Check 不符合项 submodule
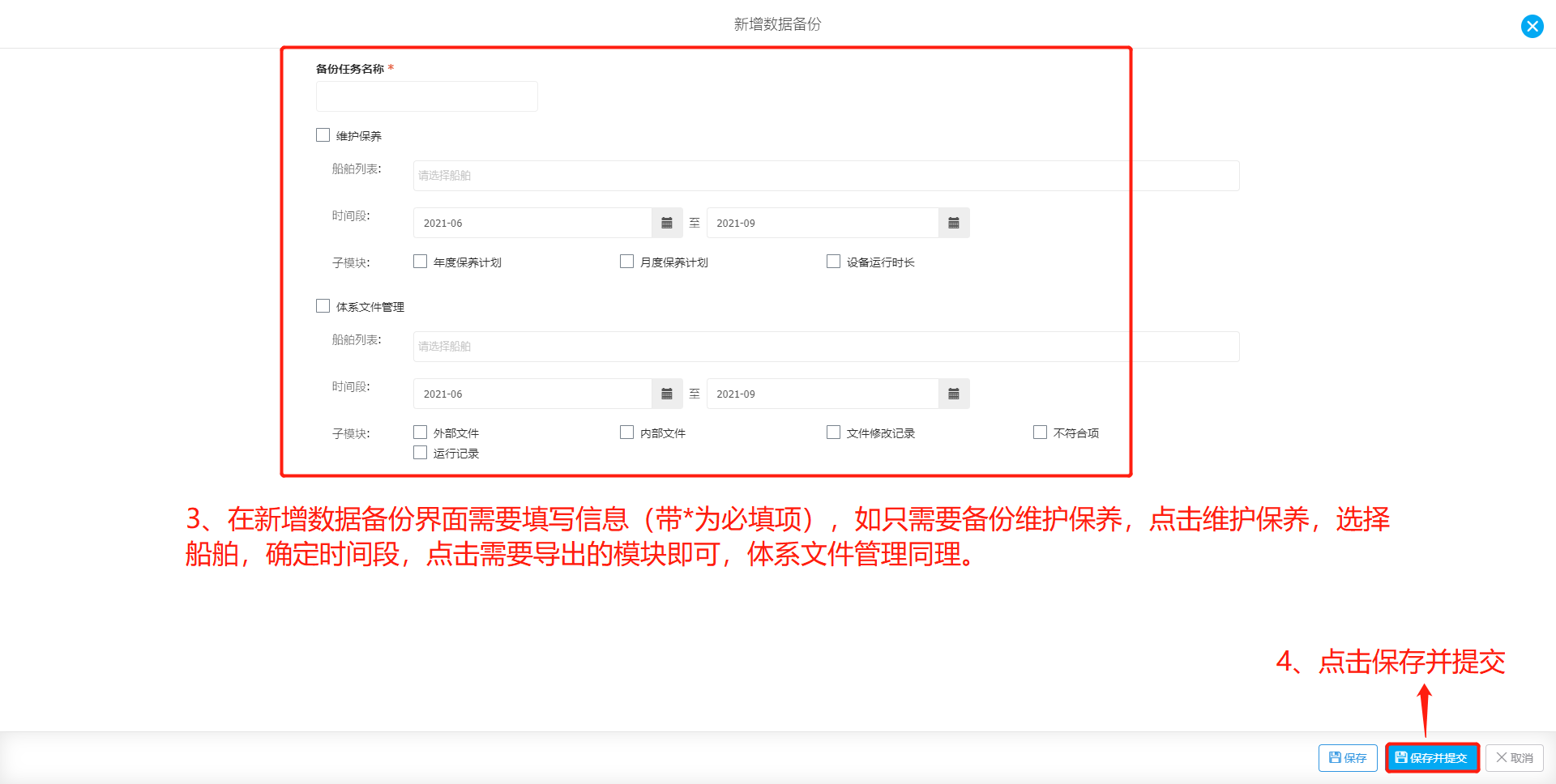The image size is (1556, 784). 1040,432
